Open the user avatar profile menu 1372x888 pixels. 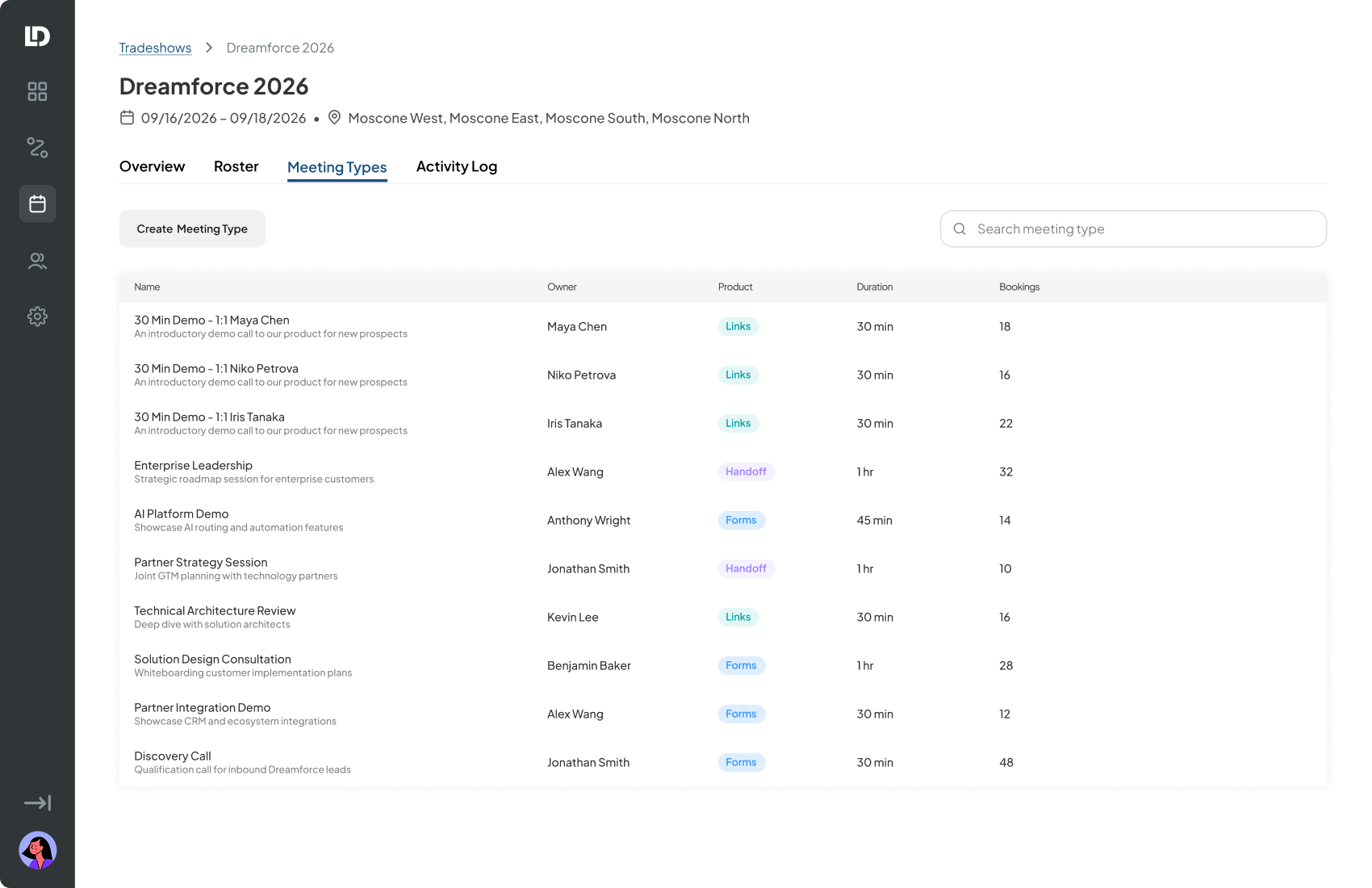(37, 850)
